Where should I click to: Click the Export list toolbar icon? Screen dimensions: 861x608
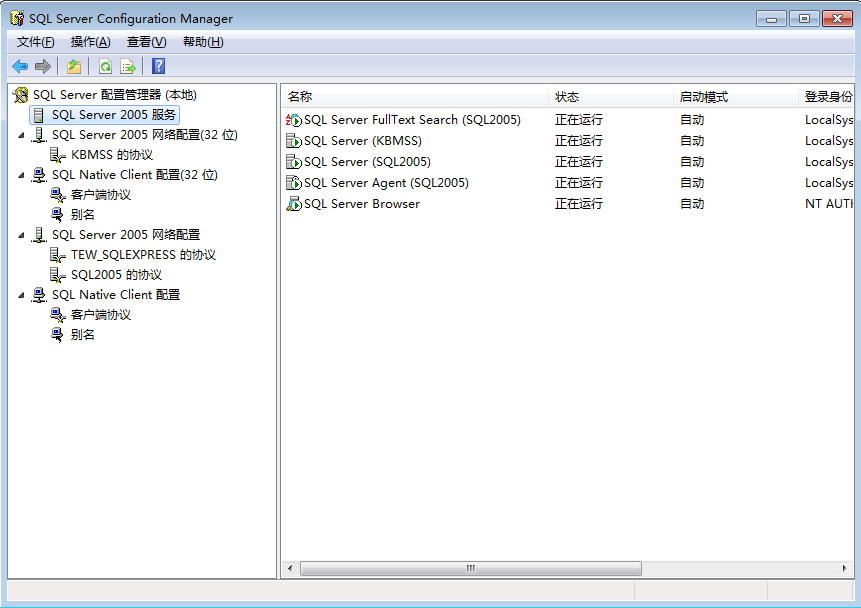128,66
